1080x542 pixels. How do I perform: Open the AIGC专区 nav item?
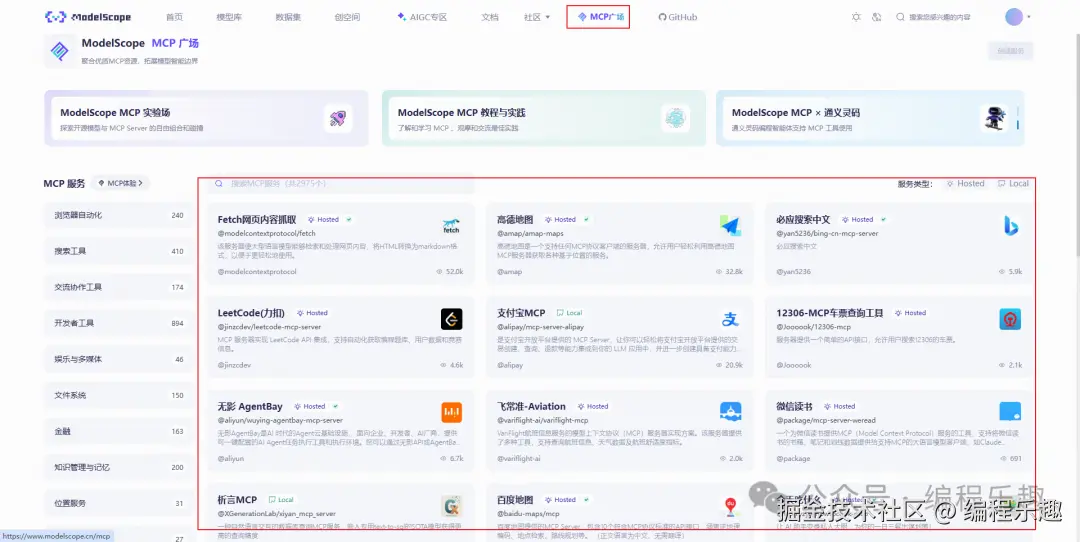422,17
